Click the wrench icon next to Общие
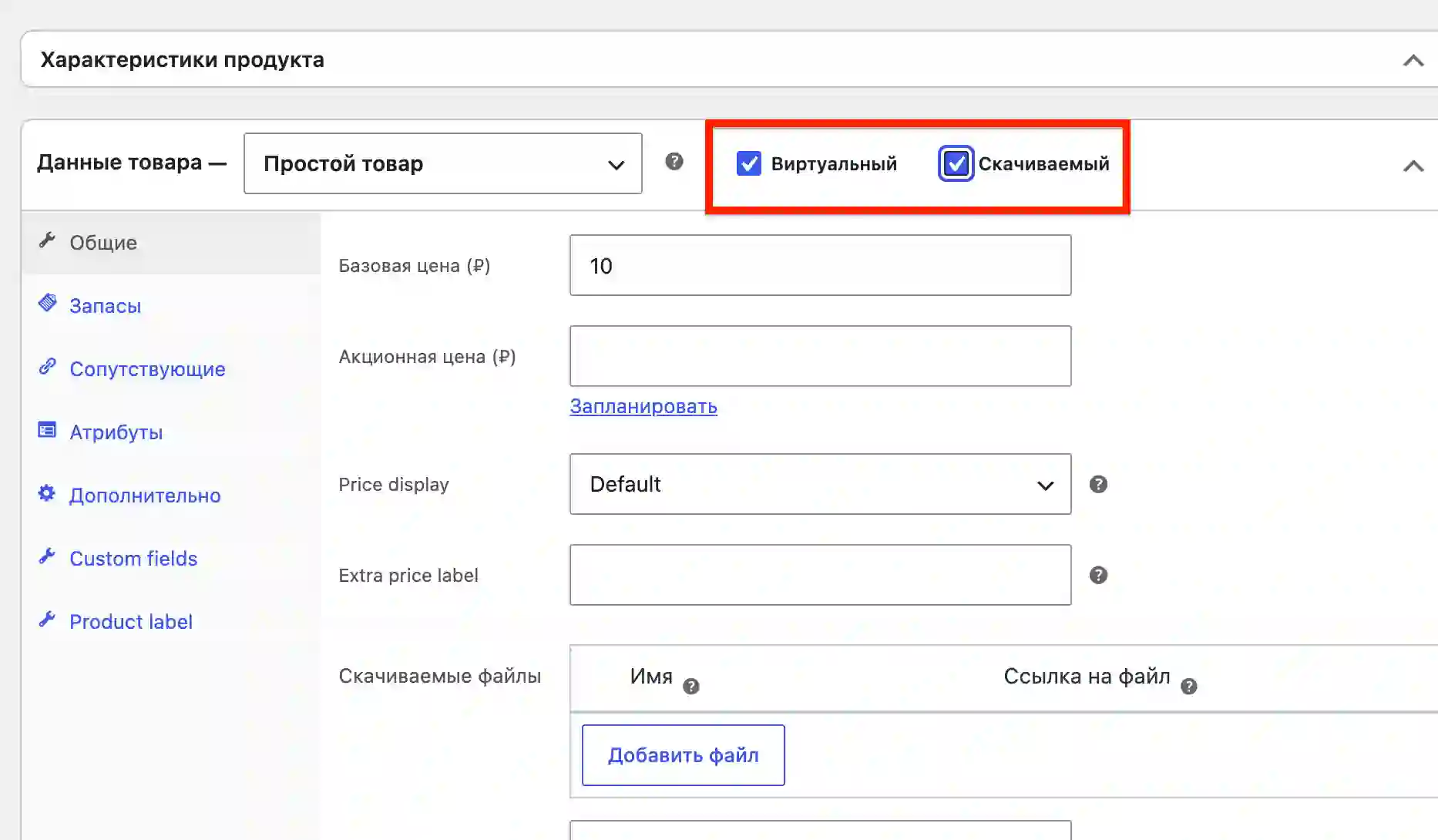Viewport: 1438px width, 840px height. (x=47, y=241)
